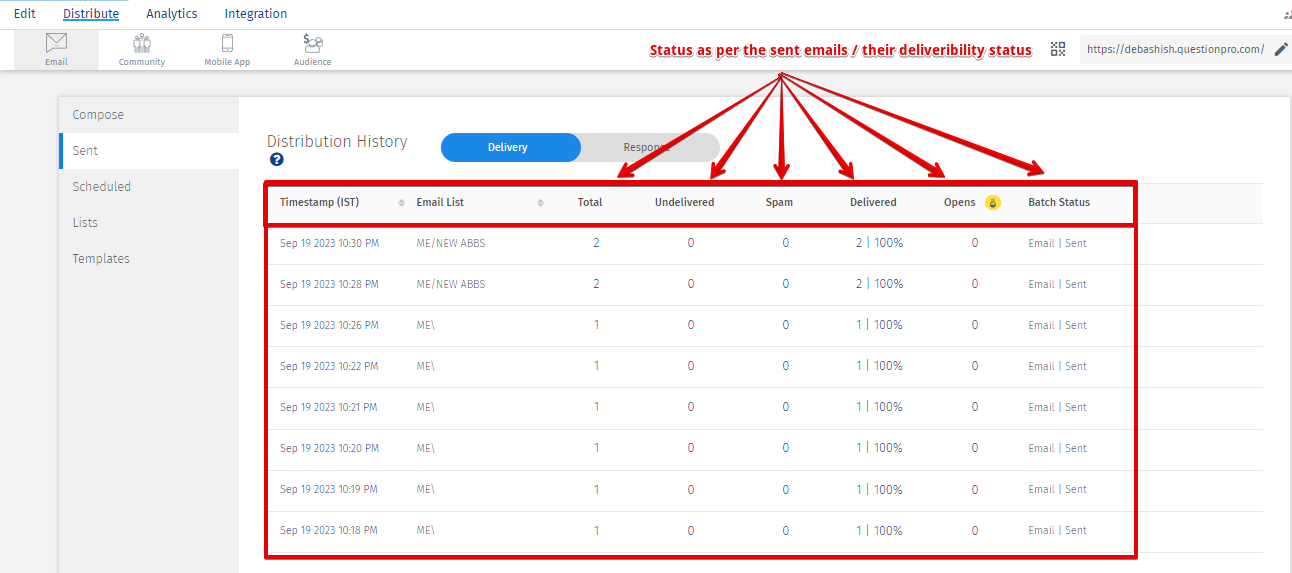
Task: Click the Delivered column header
Action: pos(873,202)
